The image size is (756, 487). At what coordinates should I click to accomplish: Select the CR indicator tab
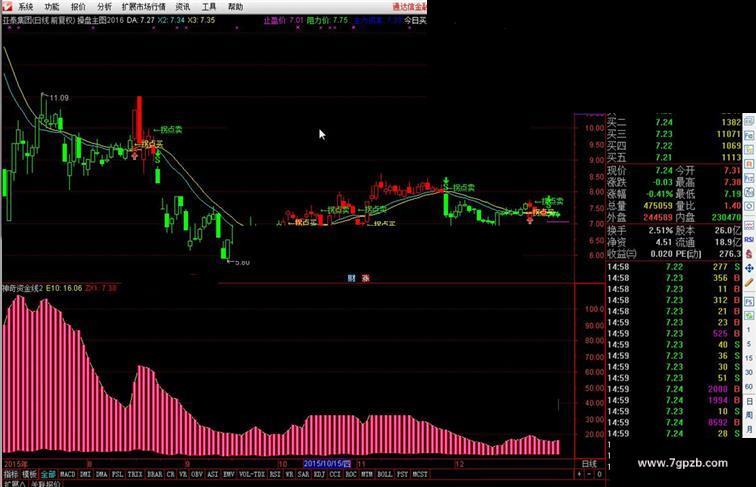coord(171,474)
